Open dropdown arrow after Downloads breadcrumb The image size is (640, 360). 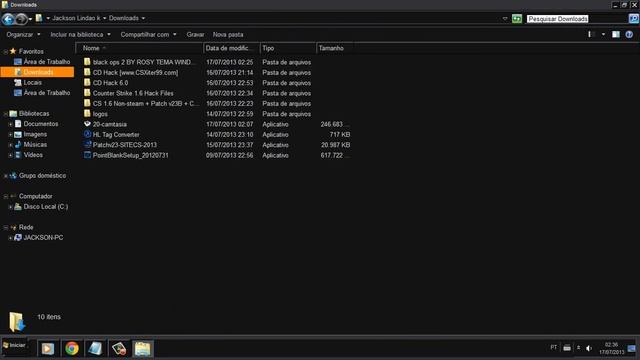(143, 18)
